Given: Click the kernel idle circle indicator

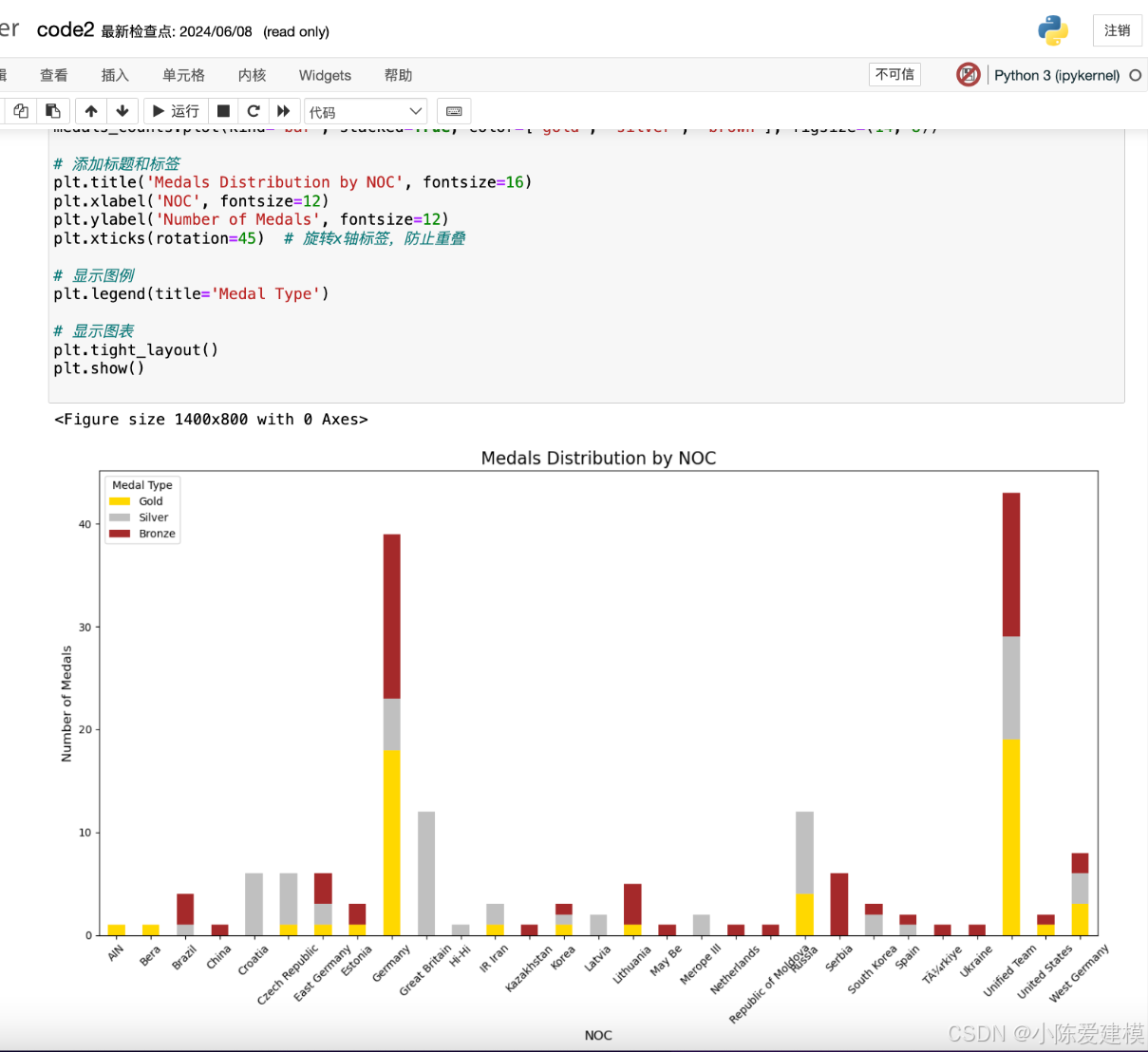Looking at the screenshot, I should click(x=1135, y=75).
